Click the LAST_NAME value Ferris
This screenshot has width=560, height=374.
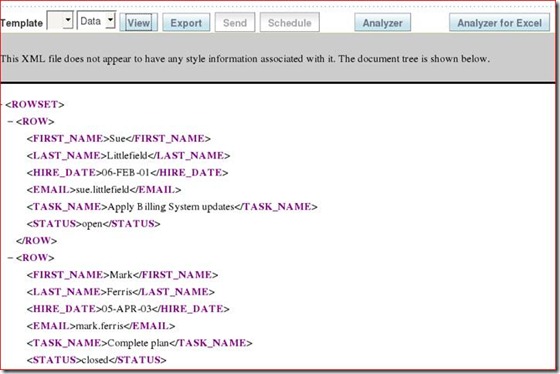pyautogui.click(x=120, y=292)
